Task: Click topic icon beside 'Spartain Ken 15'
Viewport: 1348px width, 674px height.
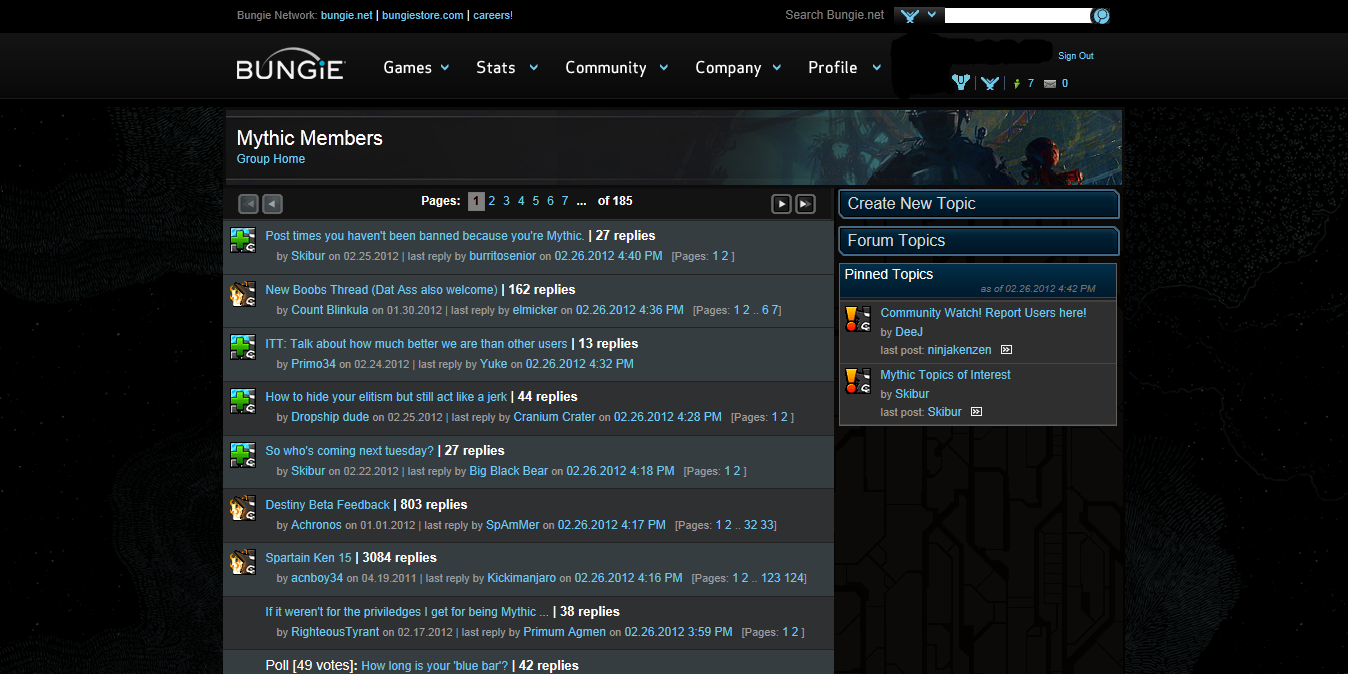Action: tap(243, 562)
